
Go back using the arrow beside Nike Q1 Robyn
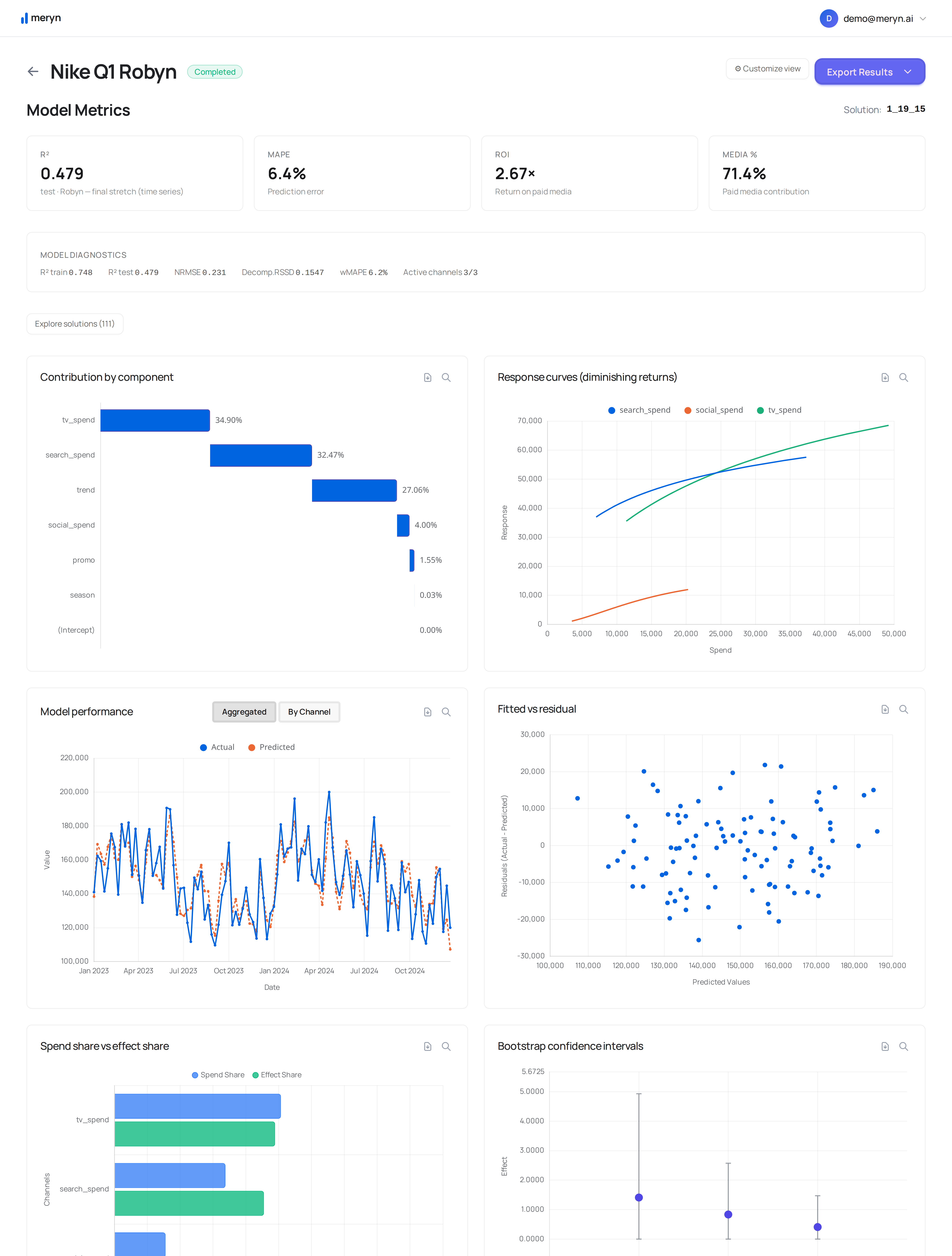33,72
